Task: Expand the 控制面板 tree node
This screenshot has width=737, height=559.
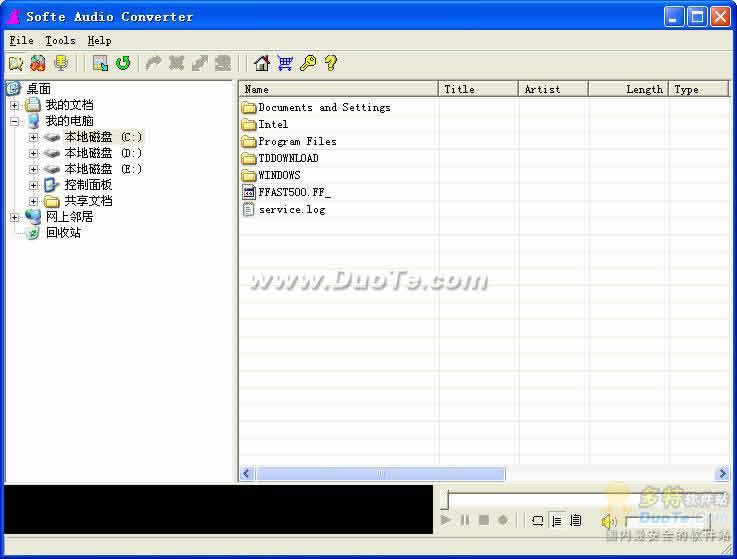Action: 33,185
